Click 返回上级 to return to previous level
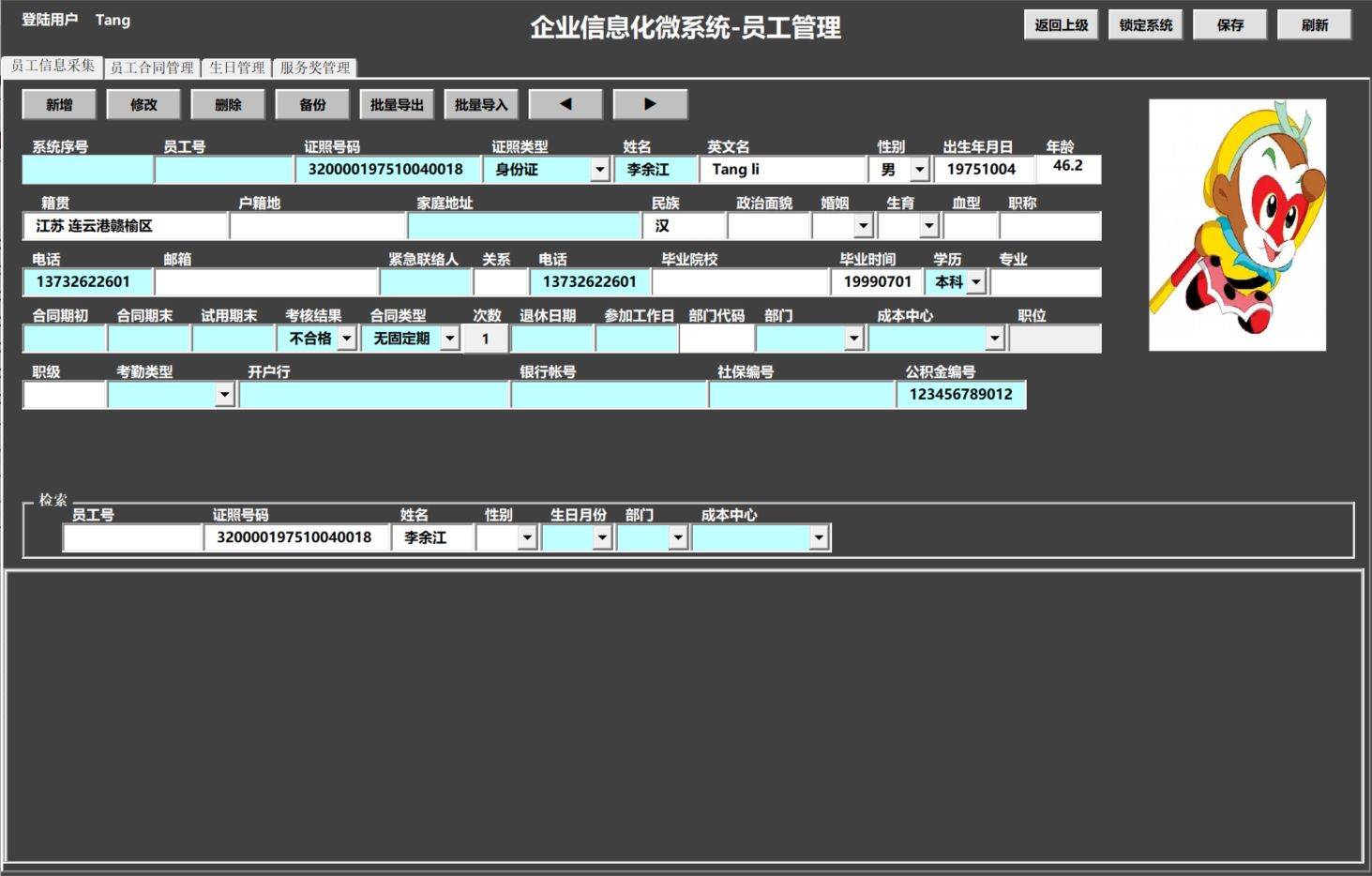 pos(1060,24)
